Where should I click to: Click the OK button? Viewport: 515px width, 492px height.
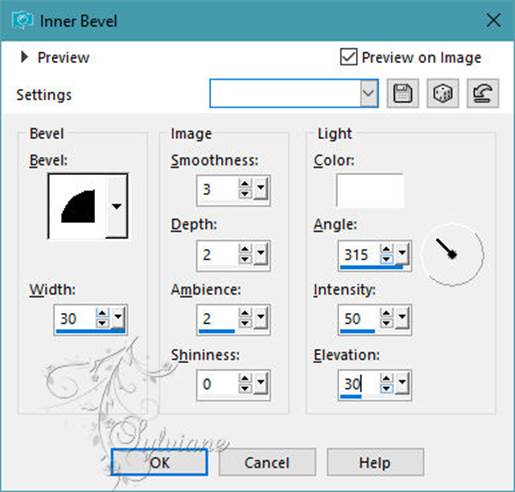coord(159,462)
